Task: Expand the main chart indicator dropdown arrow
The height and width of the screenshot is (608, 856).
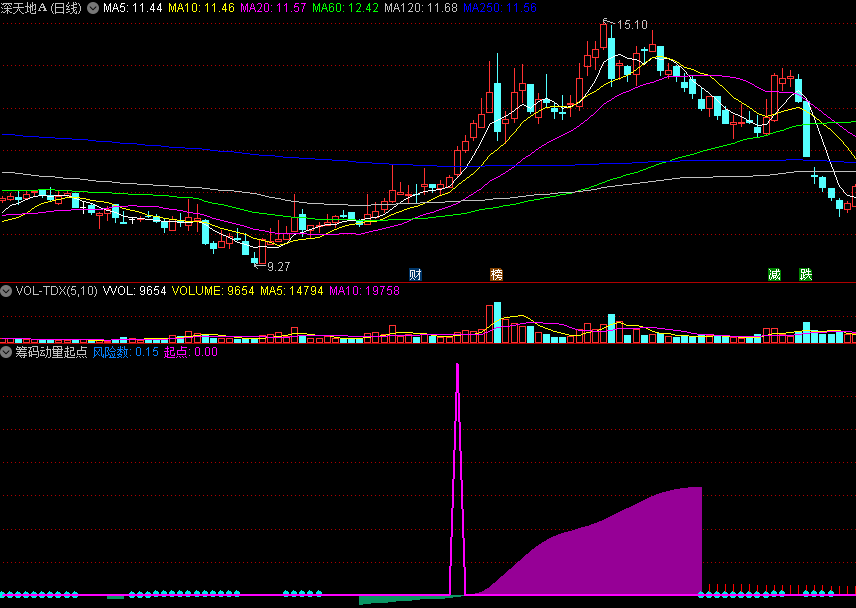Action: click(x=93, y=8)
